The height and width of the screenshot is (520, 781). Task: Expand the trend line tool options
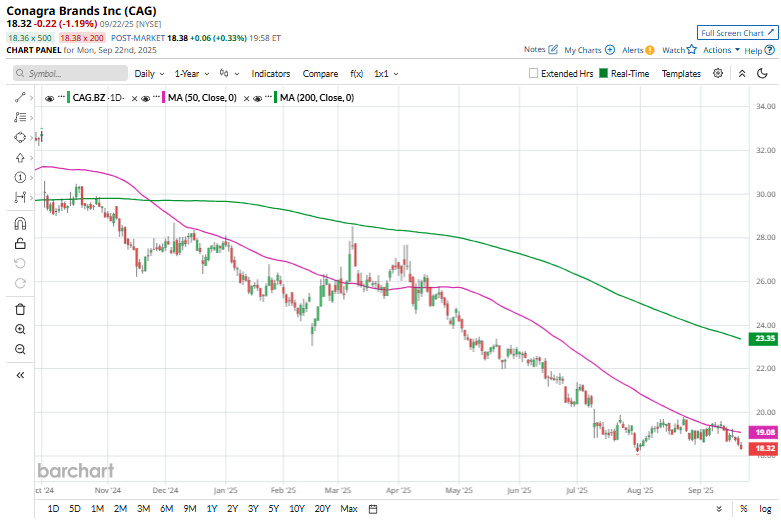[31, 98]
